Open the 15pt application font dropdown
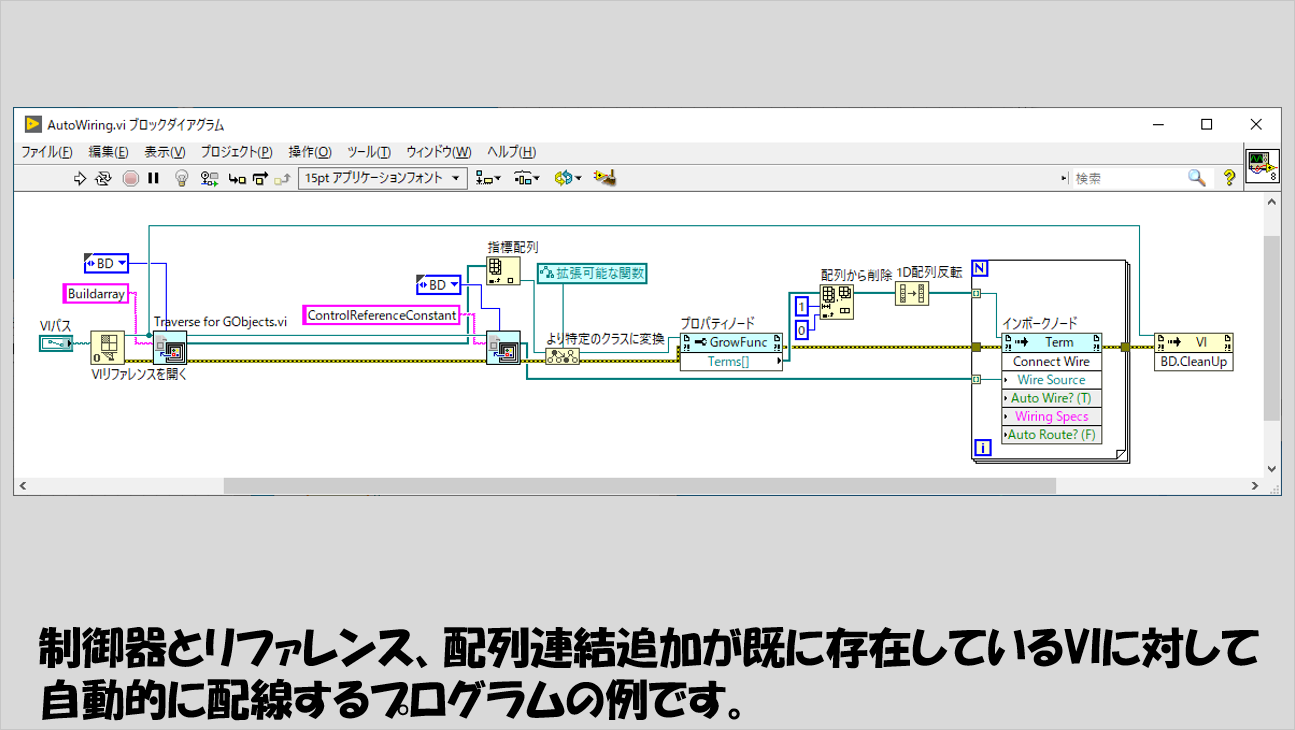The height and width of the screenshot is (730, 1295). pos(383,178)
